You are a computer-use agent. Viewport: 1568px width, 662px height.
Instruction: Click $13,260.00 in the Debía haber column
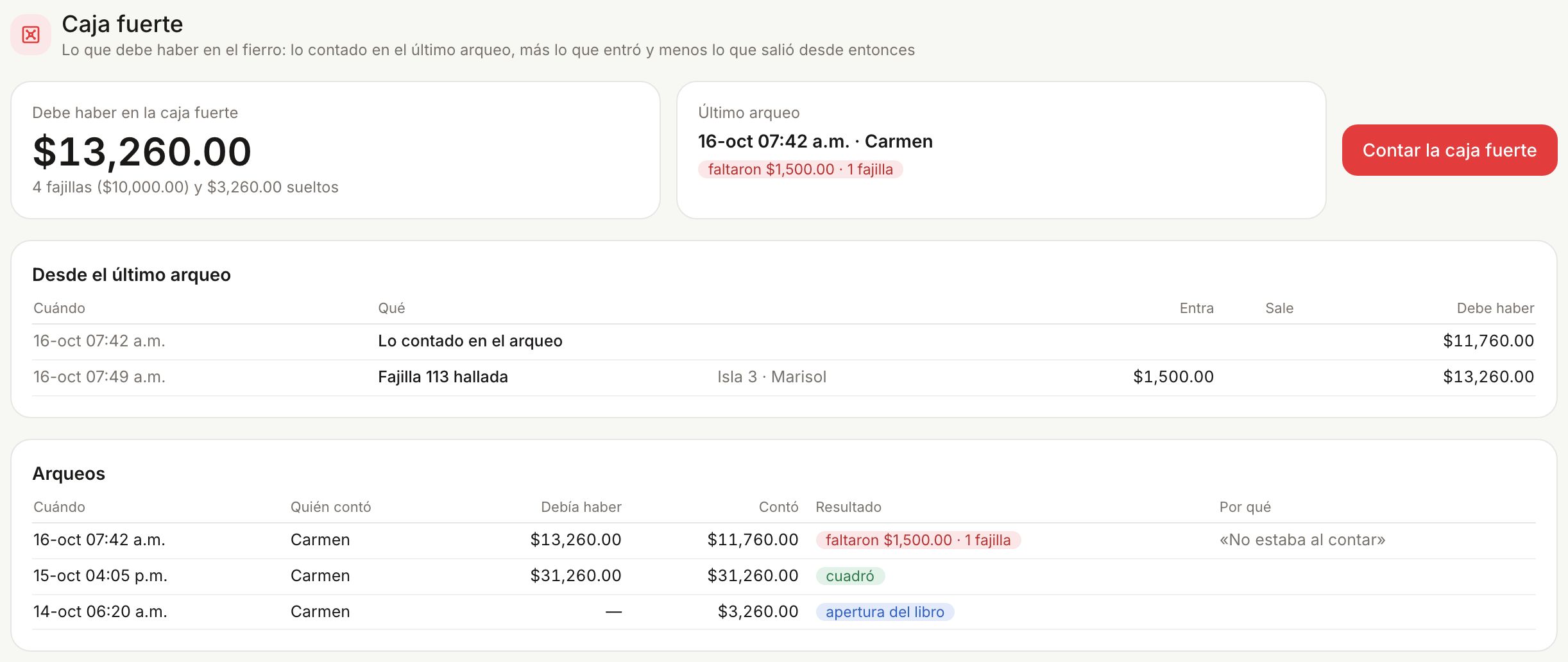[x=575, y=540]
